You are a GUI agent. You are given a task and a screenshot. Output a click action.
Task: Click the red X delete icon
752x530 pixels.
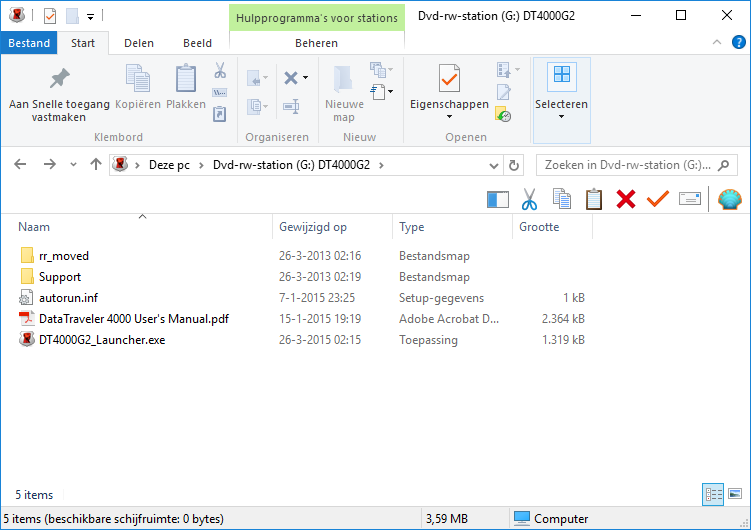[x=626, y=199]
